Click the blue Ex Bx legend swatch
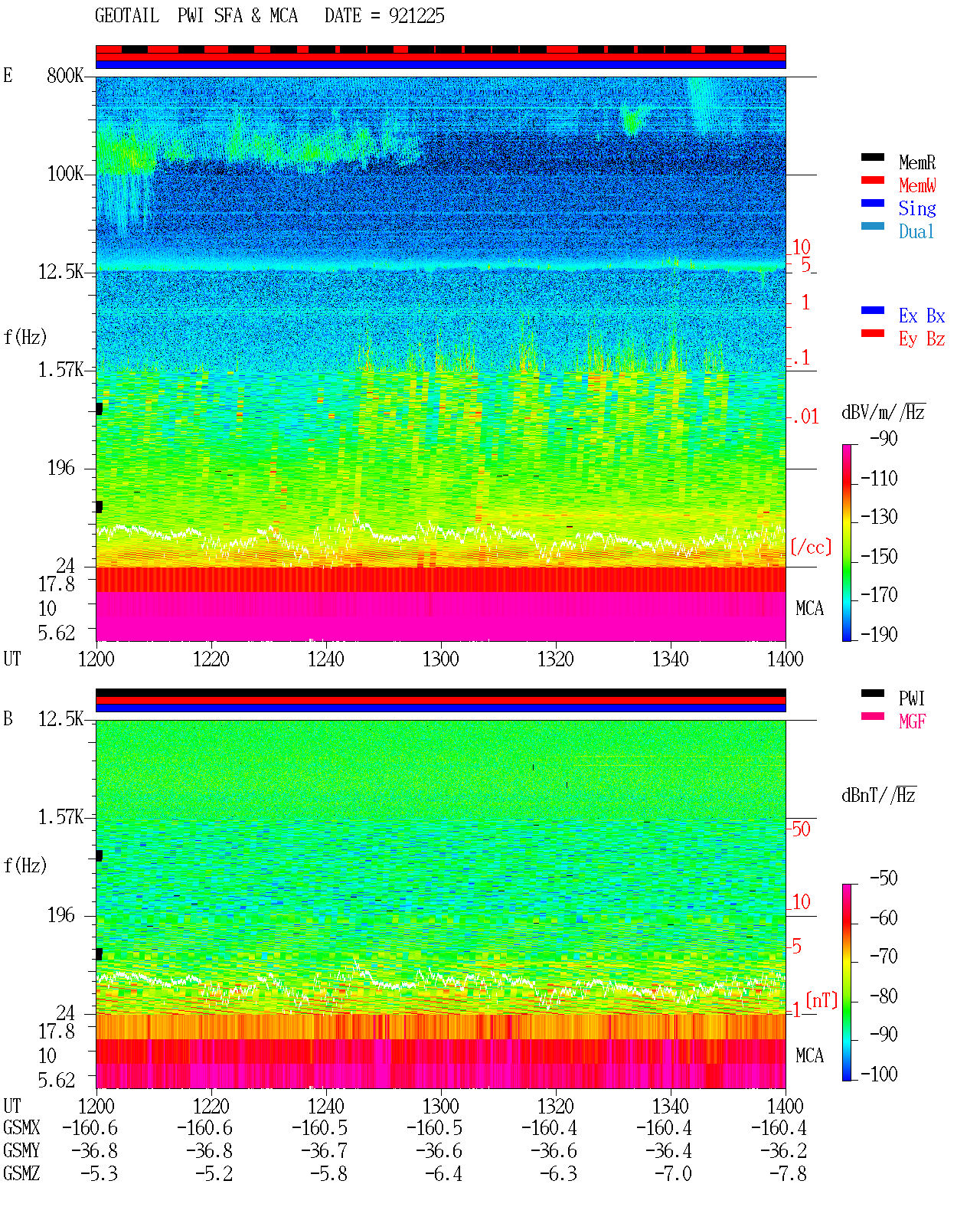980x1220 pixels. tap(872, 310)
